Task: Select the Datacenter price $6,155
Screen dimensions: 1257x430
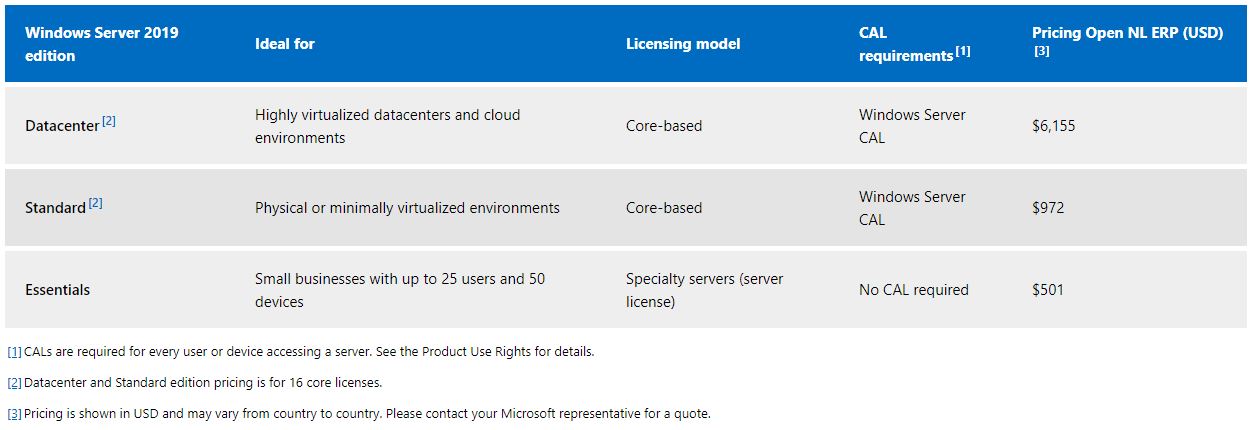Action: [x=1053, y=126]
